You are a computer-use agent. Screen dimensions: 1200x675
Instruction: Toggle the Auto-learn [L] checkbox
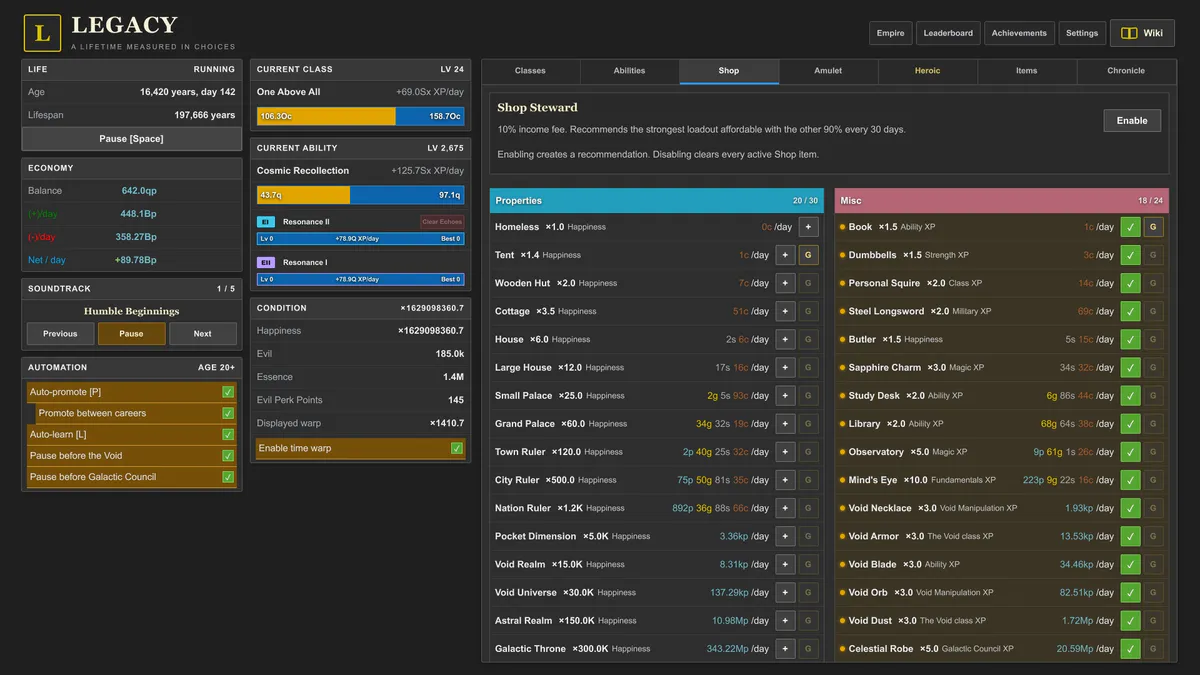[x=228, y=434]
